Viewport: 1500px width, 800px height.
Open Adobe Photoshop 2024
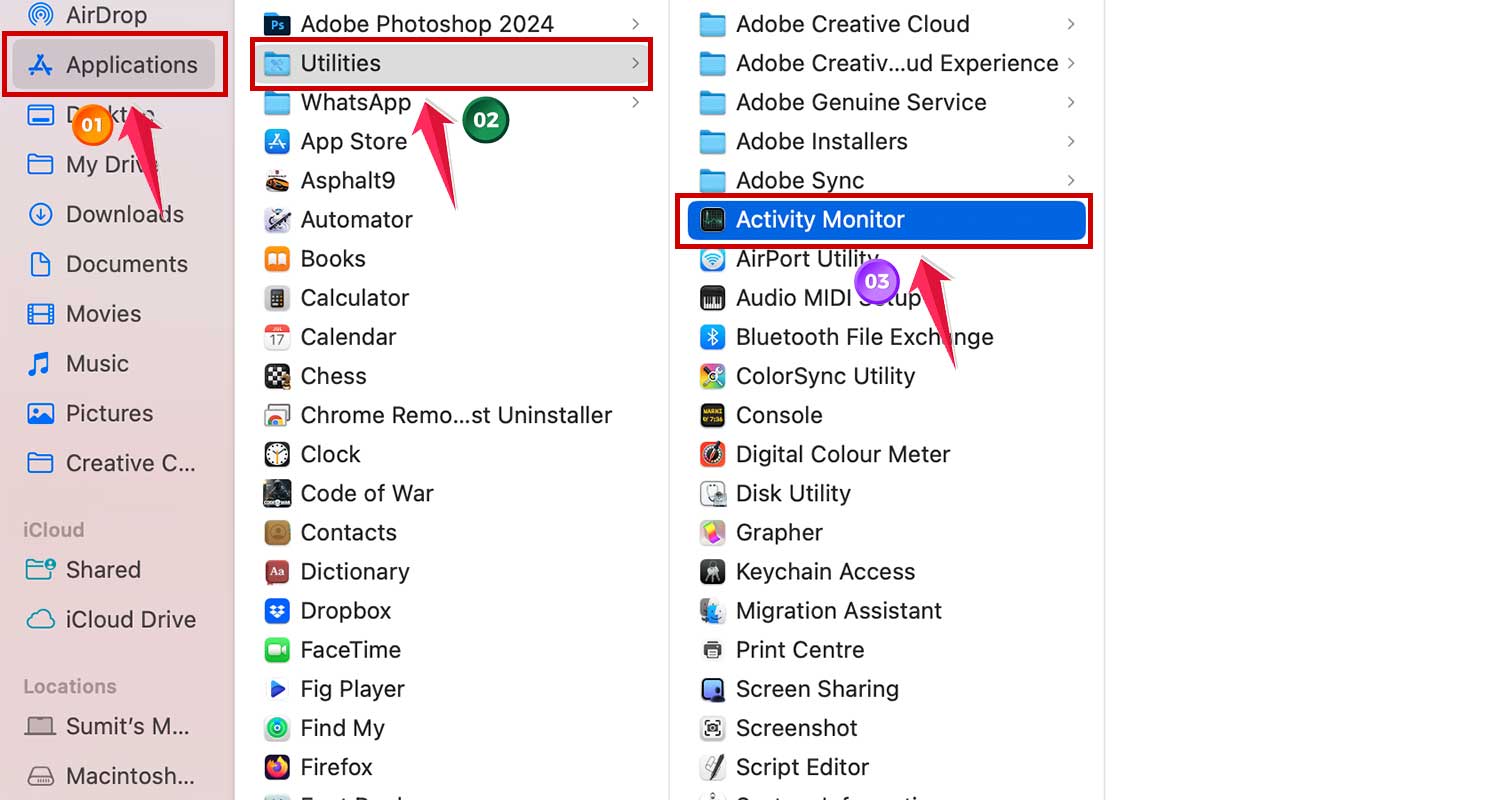430,23
